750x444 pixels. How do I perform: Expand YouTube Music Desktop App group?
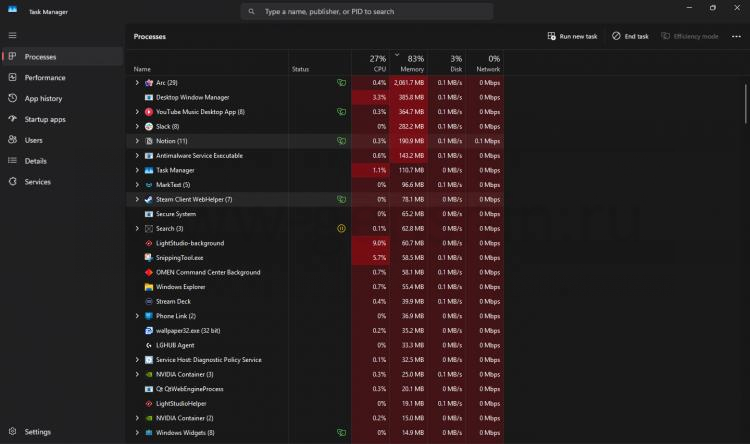(x=137, y=112)
